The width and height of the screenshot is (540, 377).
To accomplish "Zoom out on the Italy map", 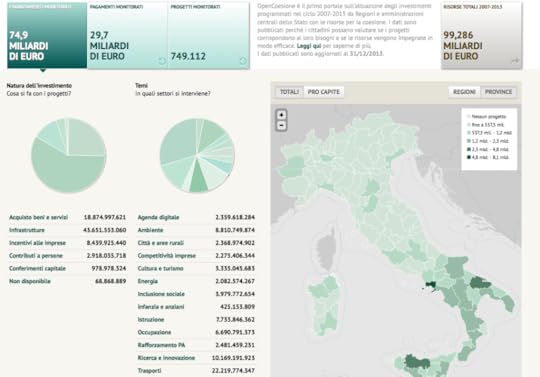I will point(281,126).
